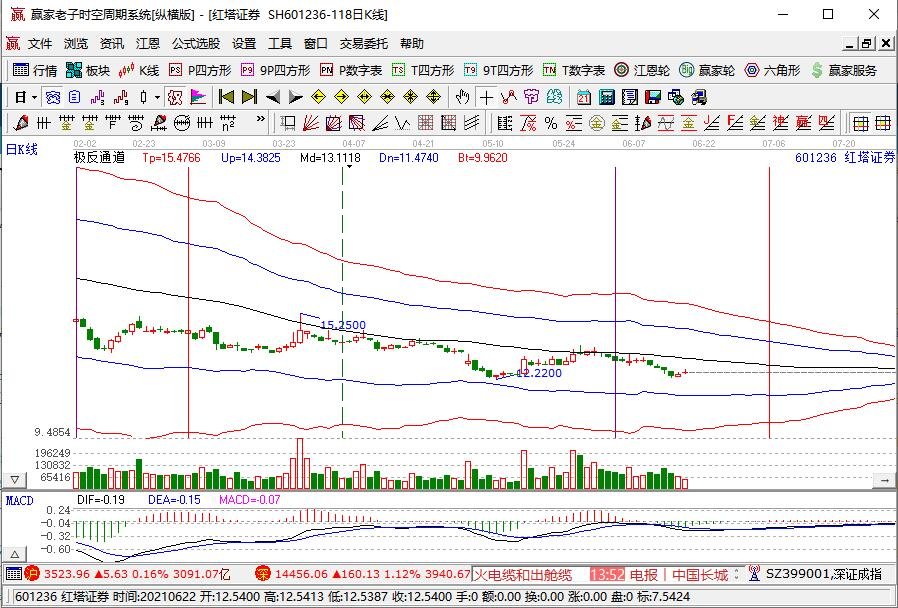Select the zigzag wave line drawing tool
This screenshot has height=608, width=898.
click(x=403, y=123)
